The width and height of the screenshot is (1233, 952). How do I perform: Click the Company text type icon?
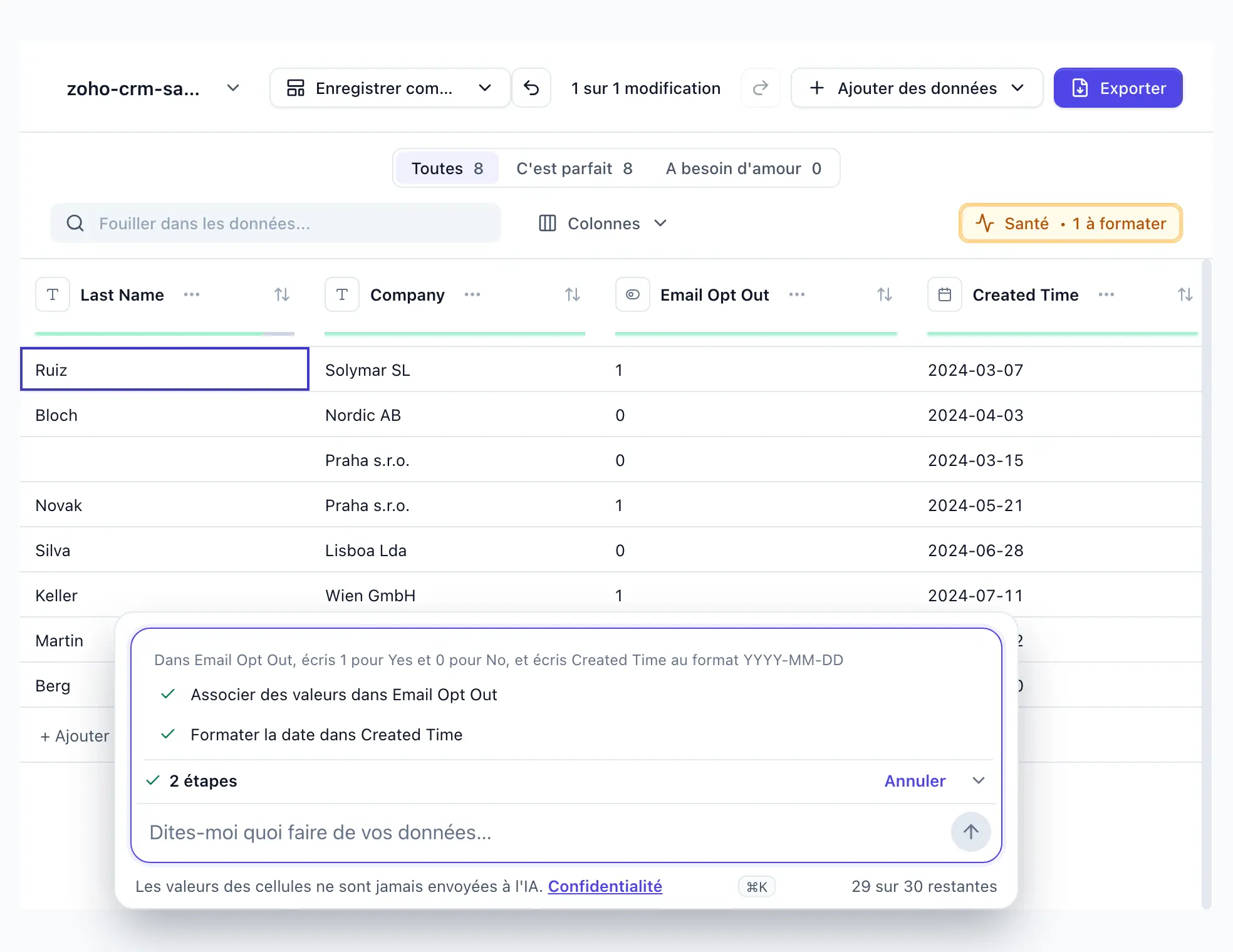342,294
